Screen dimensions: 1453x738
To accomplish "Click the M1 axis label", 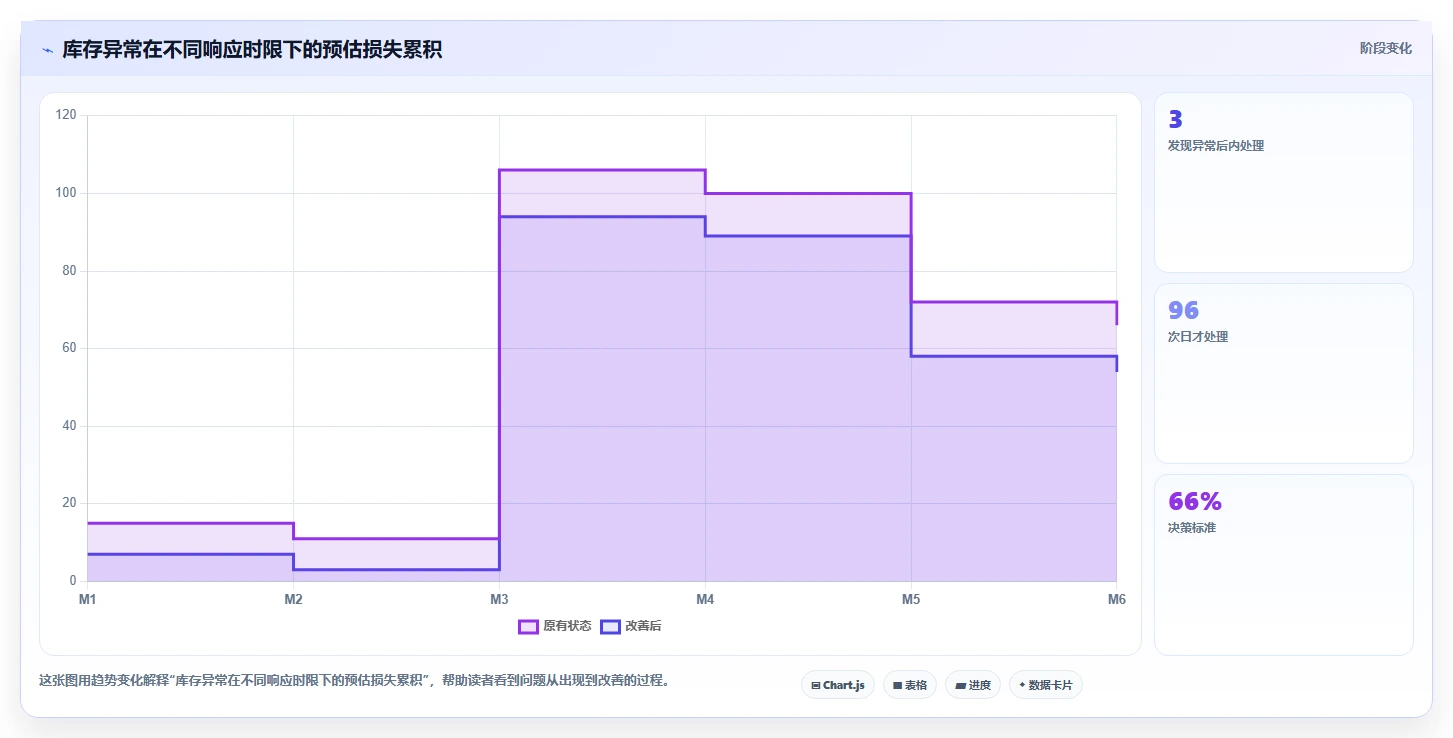I will point(87,600).
